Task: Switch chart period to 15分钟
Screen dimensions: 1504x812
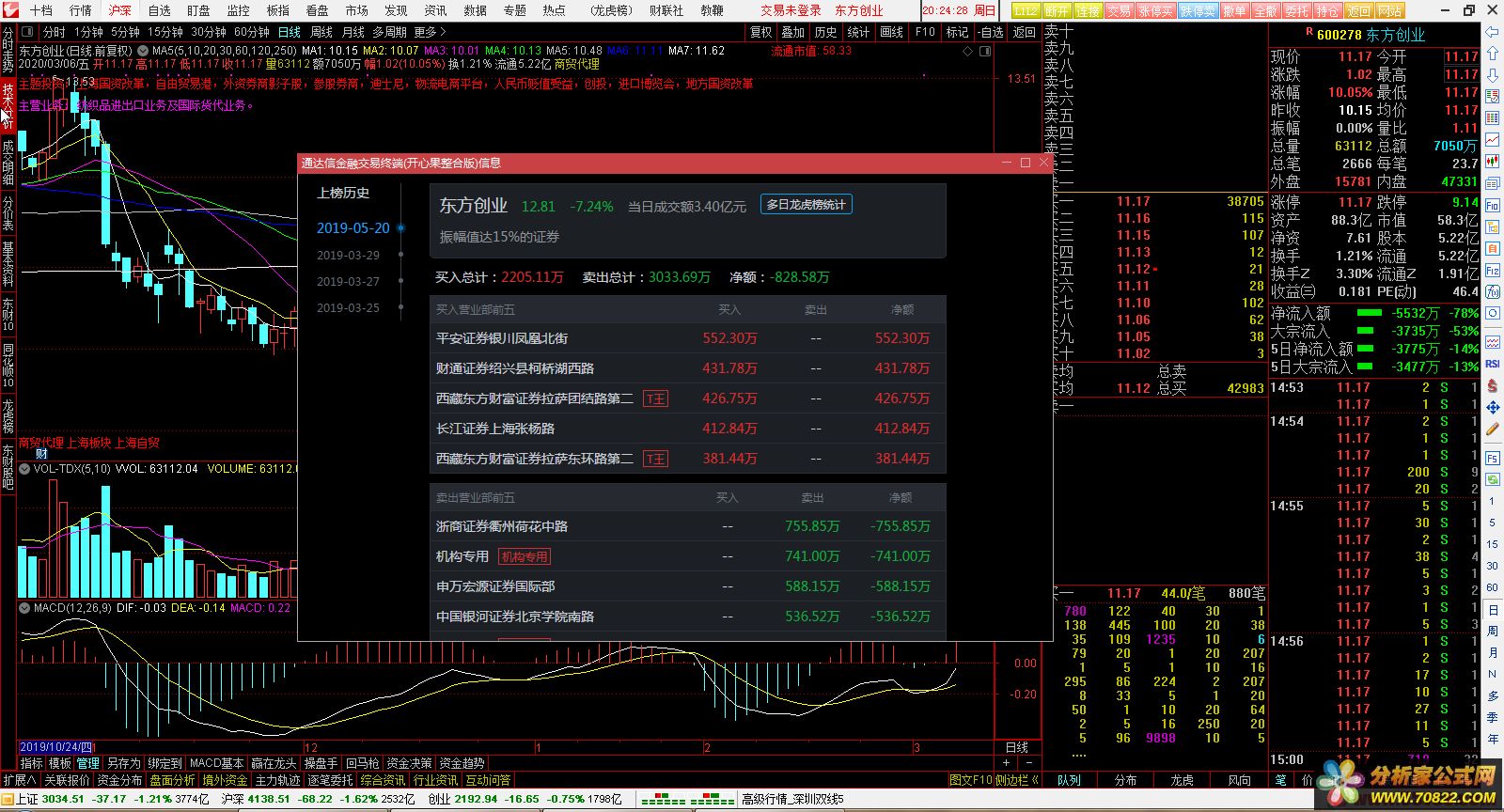Action: pos(164,32)
